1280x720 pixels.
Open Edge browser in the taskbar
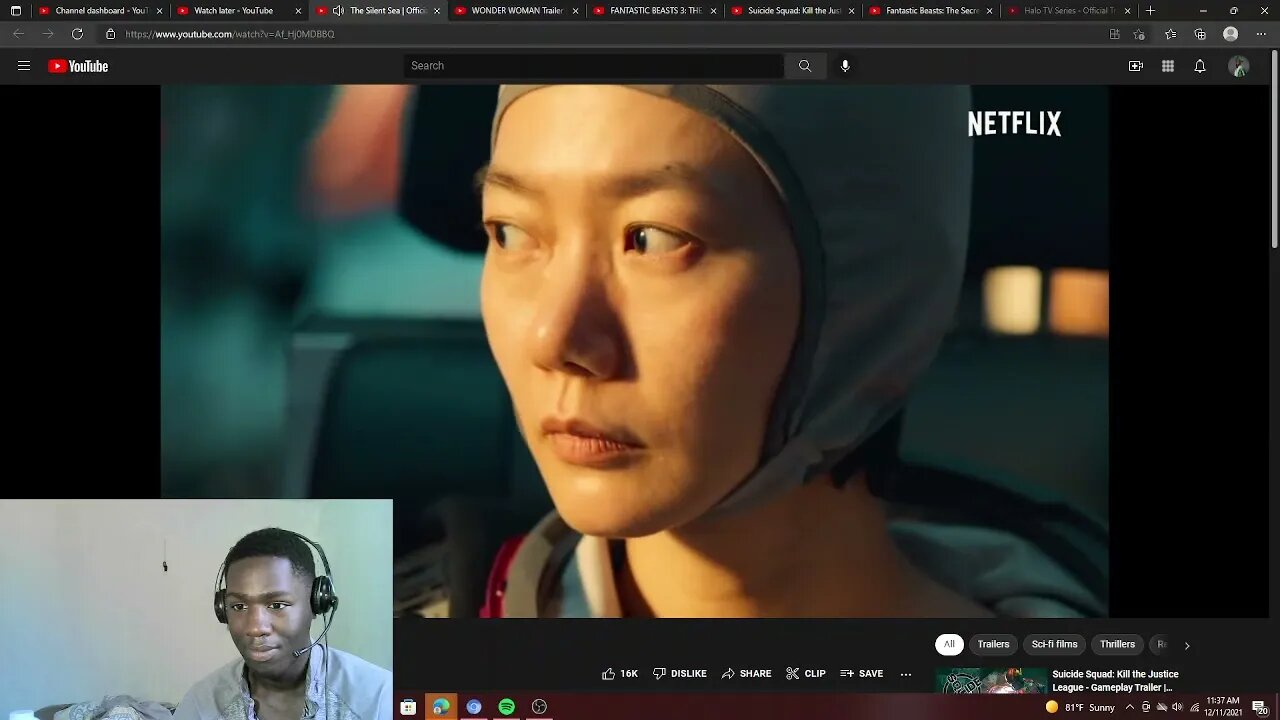[441, 707]
